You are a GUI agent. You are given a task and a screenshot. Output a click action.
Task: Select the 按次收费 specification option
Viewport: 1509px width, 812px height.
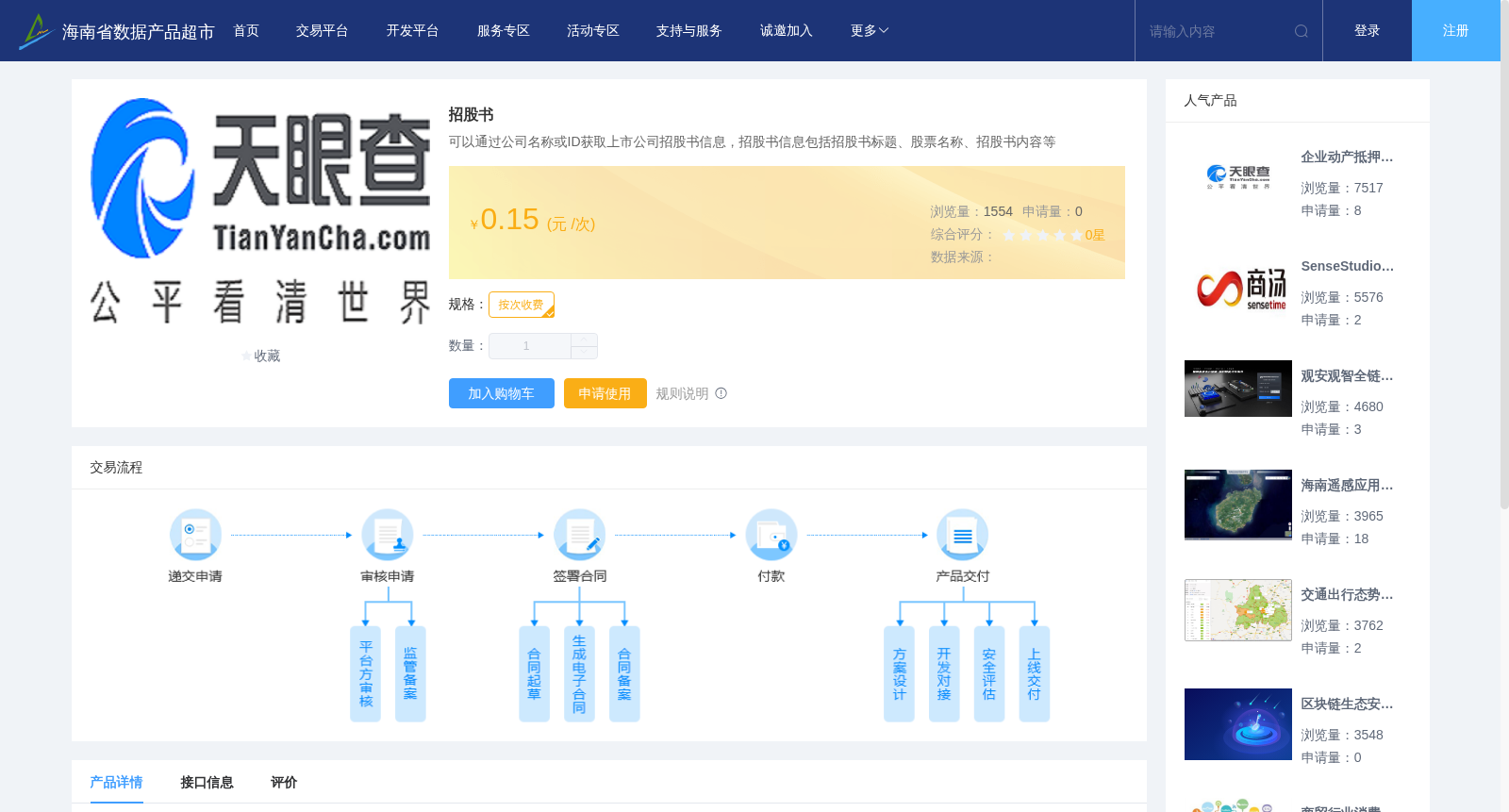(x=522, y=305)
